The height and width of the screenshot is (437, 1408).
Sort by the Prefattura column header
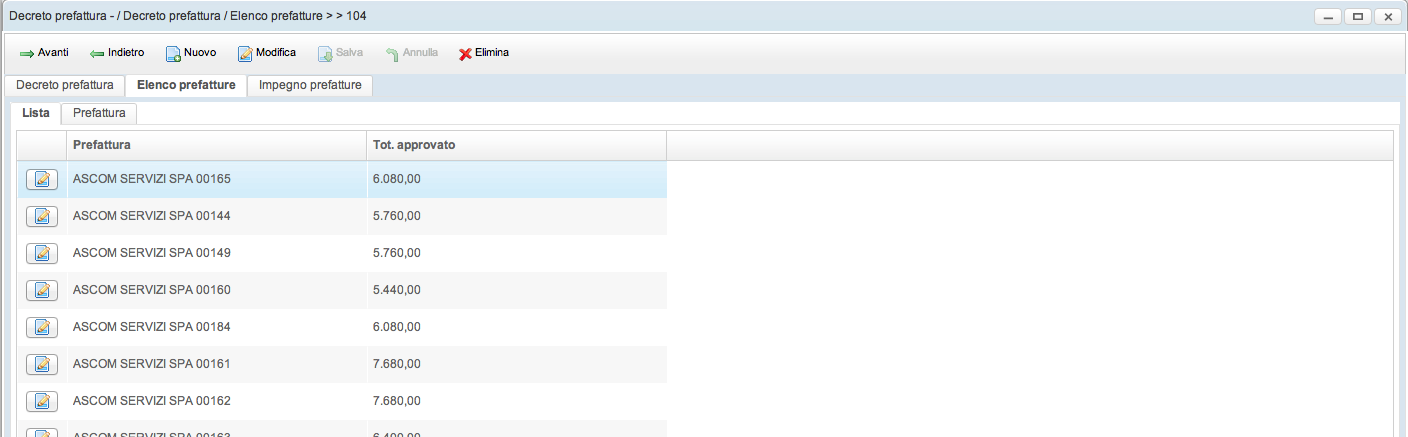pos(216,146)
